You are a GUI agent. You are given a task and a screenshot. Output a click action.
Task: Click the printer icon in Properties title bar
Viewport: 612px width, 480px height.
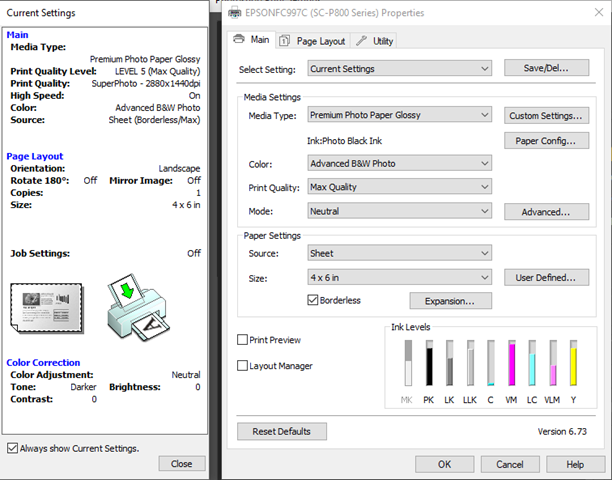(x=234, y=13)
